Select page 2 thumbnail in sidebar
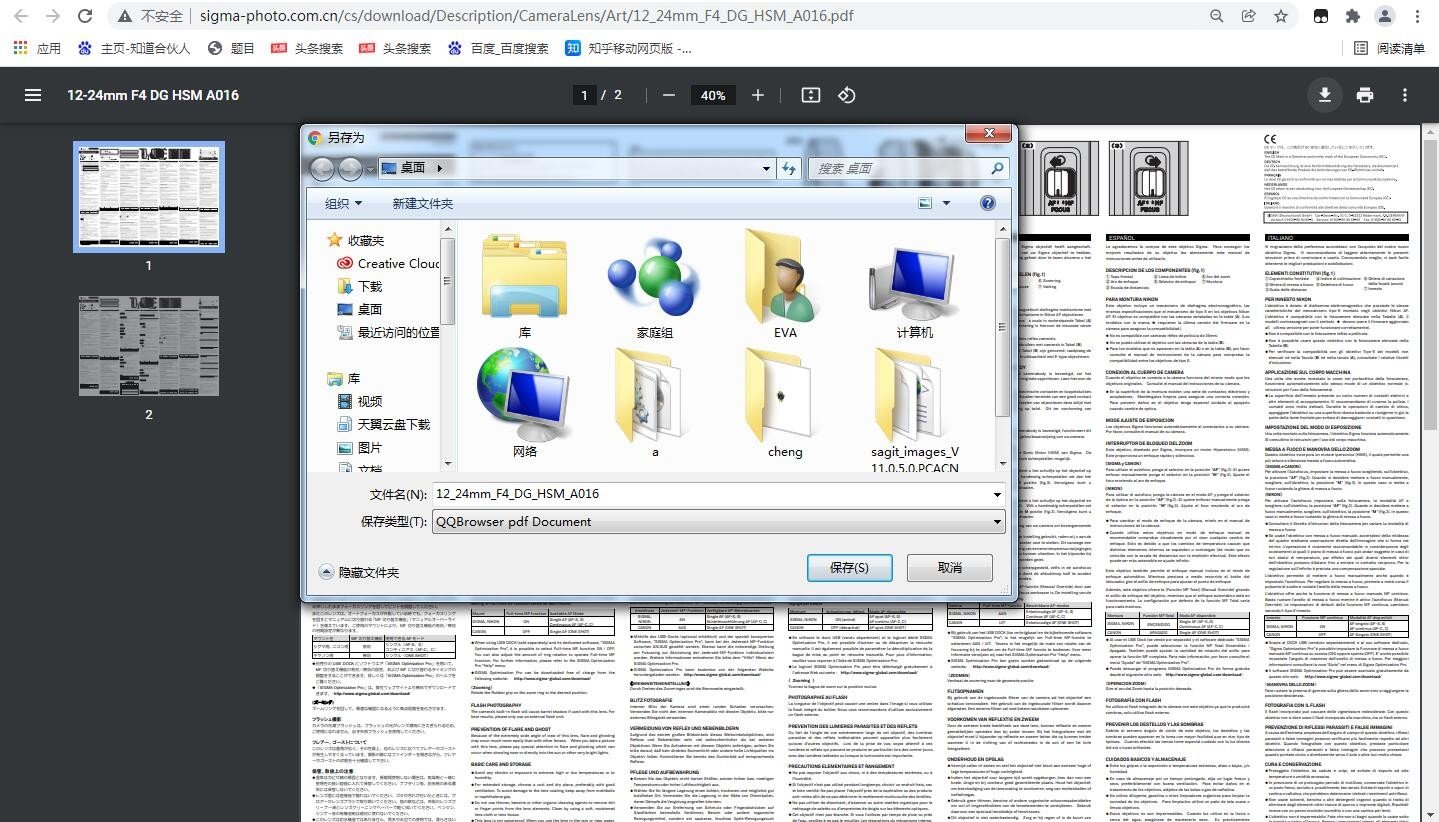 tap(148, 345)
